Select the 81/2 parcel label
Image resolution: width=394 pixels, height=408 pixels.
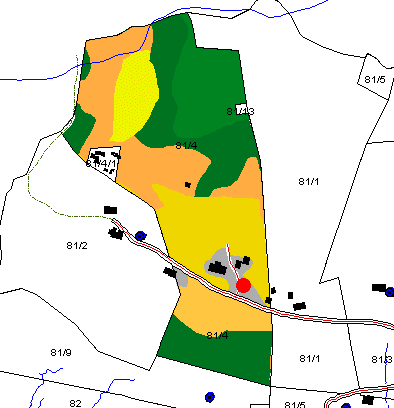pyautogui.click(x=77, y=246)
